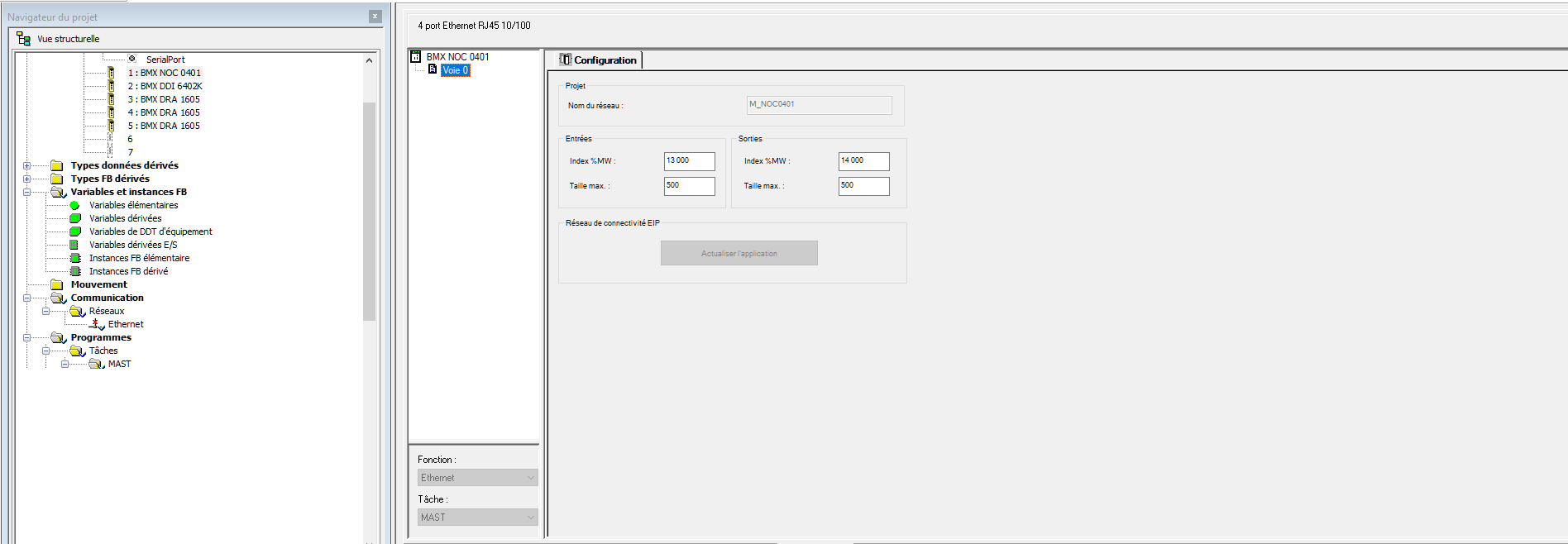This screenshot has width=1568, height=544.
Task: Select the MAST task in tree
Action: point(119,364)
